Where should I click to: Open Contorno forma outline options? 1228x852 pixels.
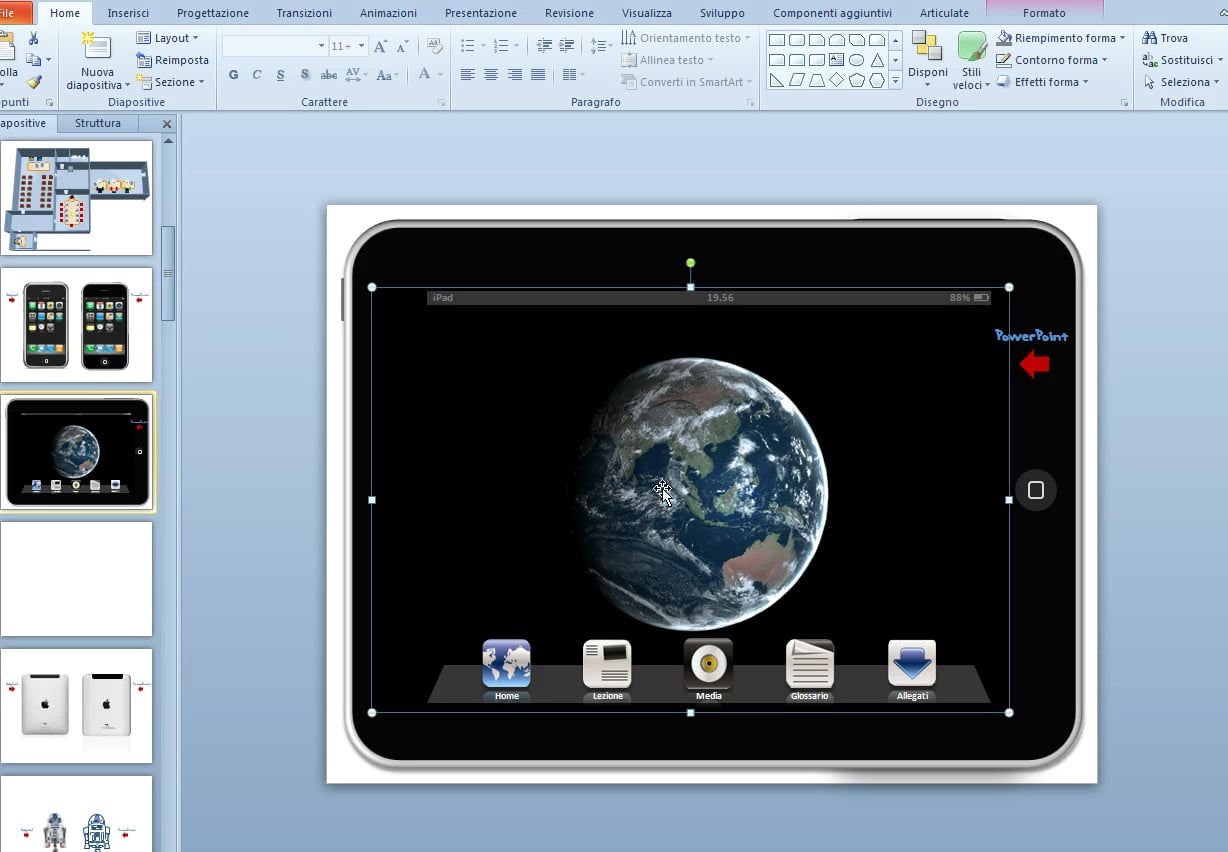point(1053,60)
